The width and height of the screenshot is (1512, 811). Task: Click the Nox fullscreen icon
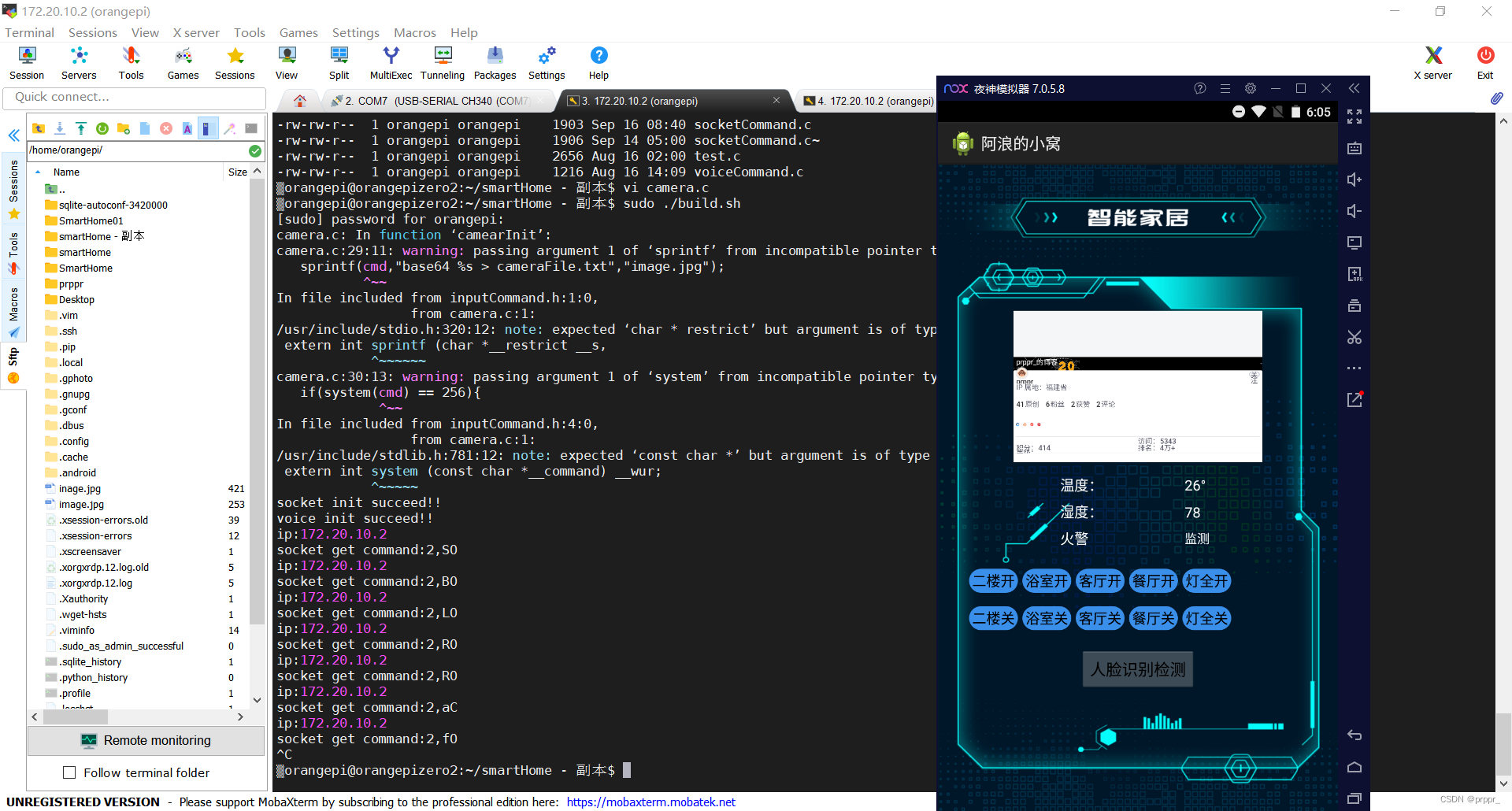coord(1354,117)
